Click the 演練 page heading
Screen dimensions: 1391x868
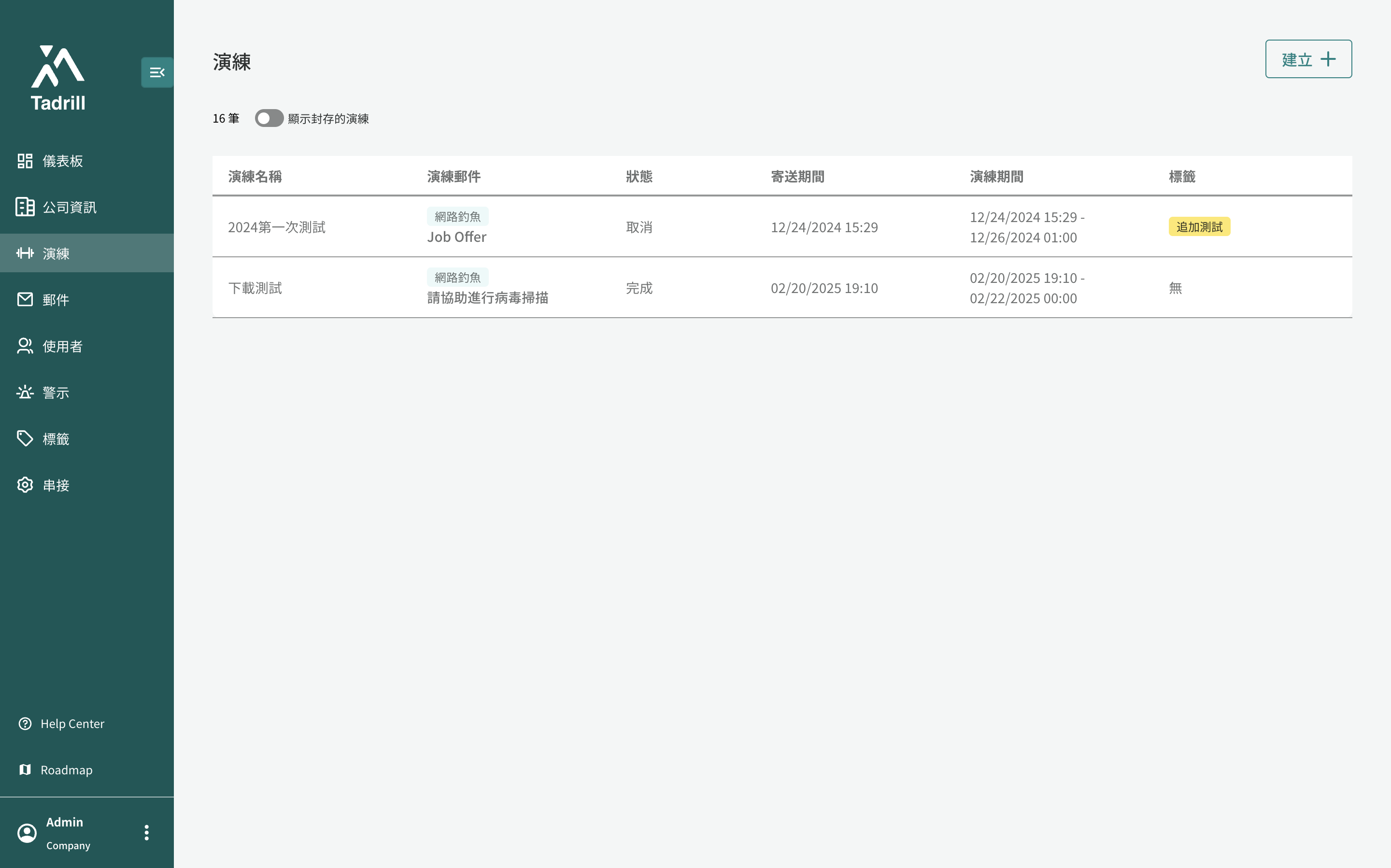point(231,61)
